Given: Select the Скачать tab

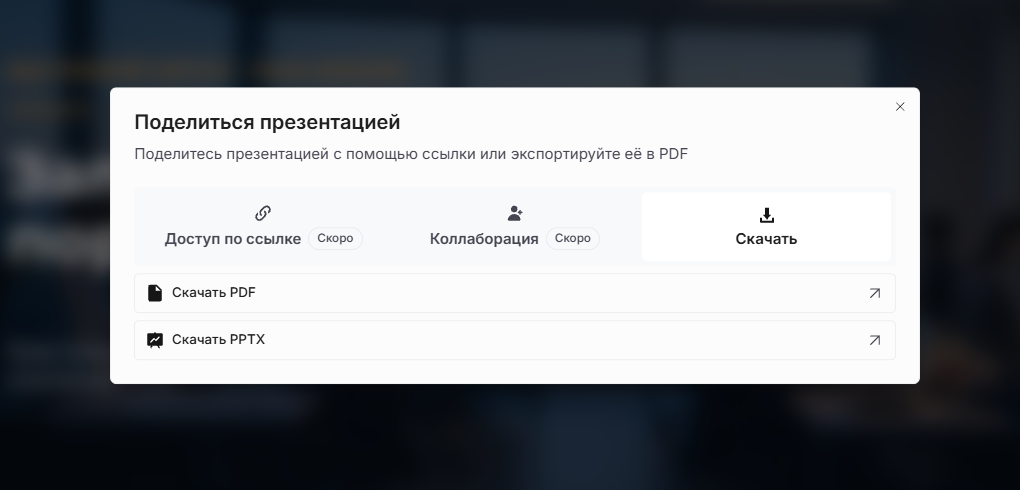Looking at the screenshot, I should click(x=766, y=226).
